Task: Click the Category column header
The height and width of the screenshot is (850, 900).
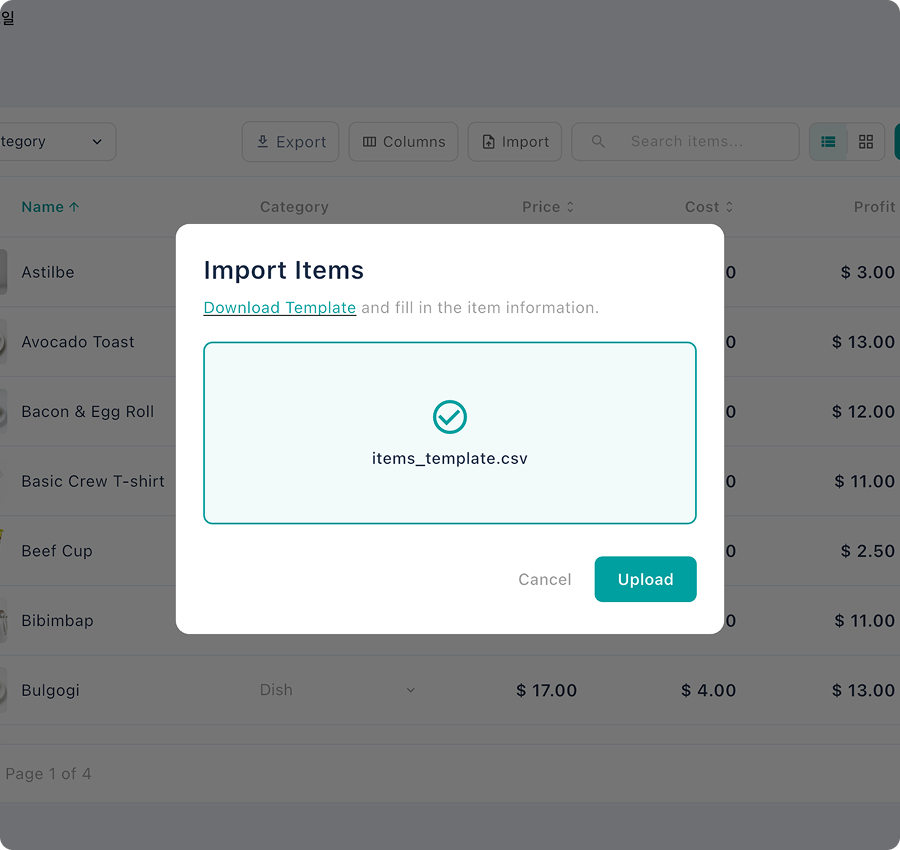Action: coord(294,207)
